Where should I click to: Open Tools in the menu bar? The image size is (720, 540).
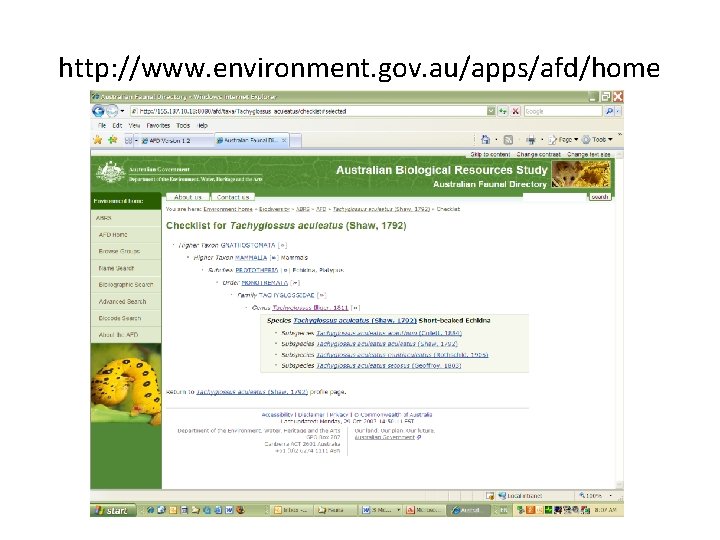tap(183, 125)
